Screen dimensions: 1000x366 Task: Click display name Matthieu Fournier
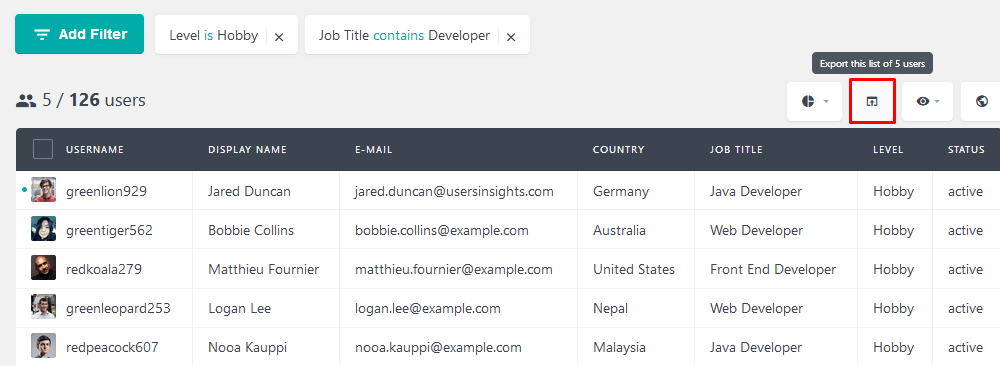pyautogui.click(x=263, y=269)
